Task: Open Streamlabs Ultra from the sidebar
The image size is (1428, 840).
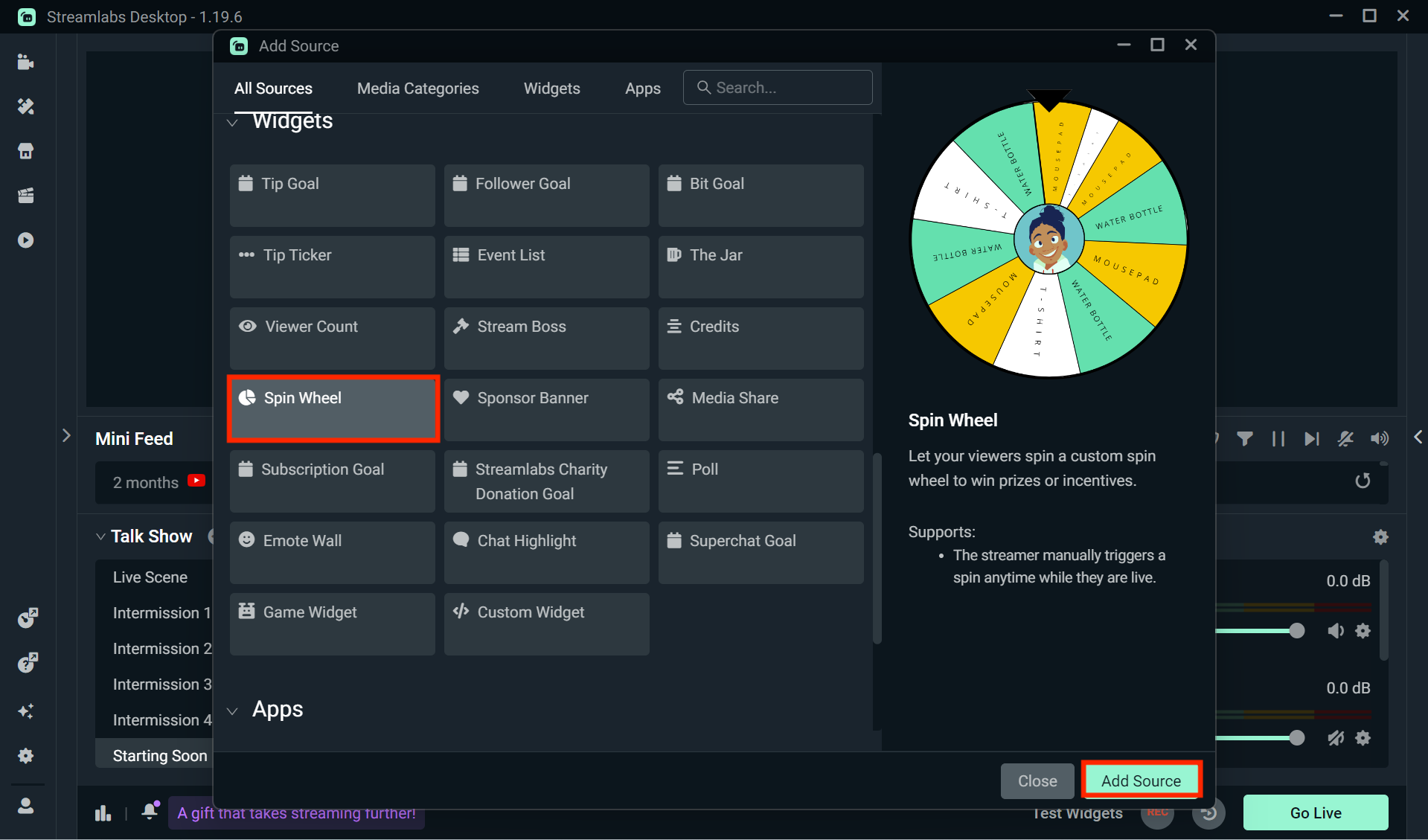Action: click(25, 712)
